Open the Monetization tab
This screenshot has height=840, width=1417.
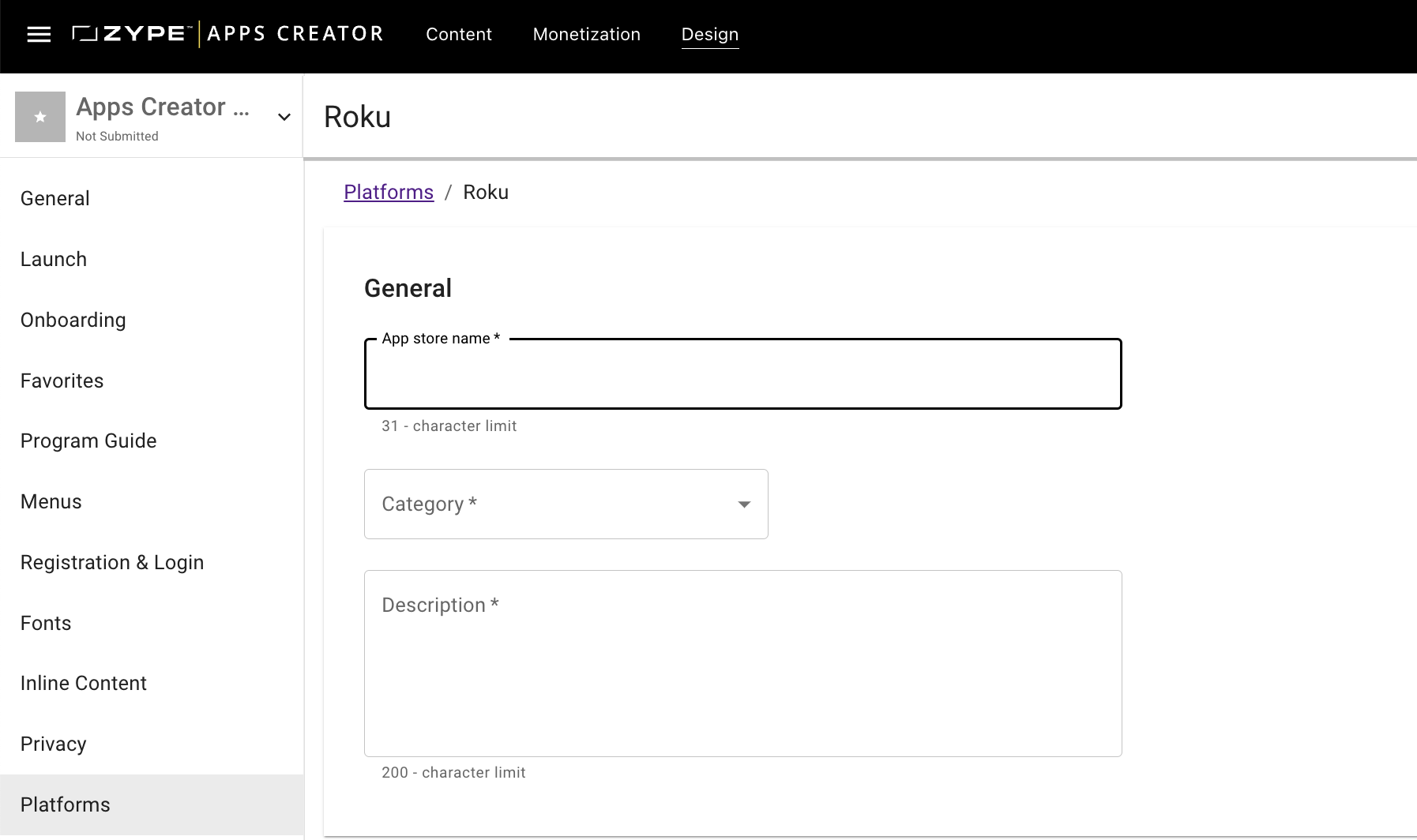587,34
